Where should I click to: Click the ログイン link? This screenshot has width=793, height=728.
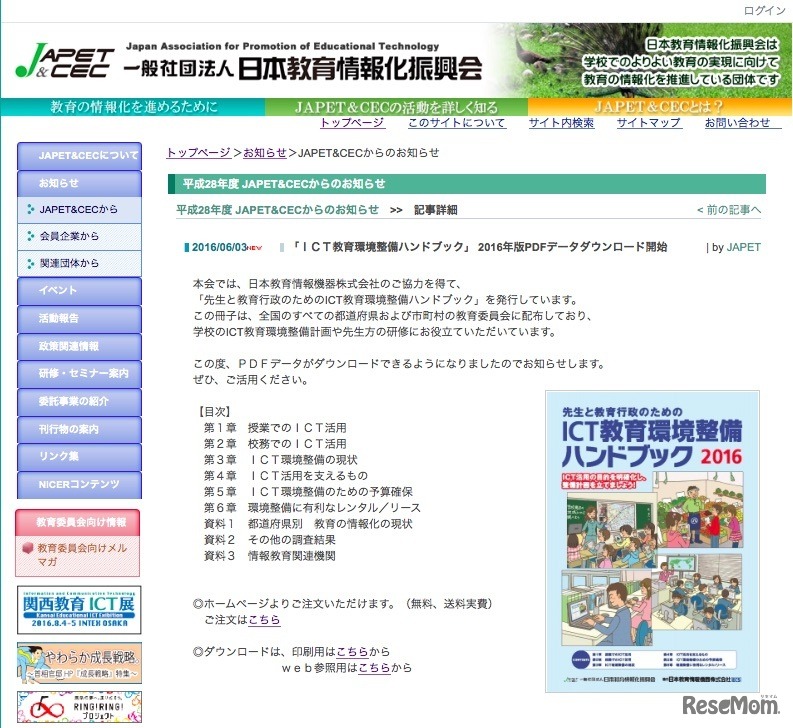764,11
